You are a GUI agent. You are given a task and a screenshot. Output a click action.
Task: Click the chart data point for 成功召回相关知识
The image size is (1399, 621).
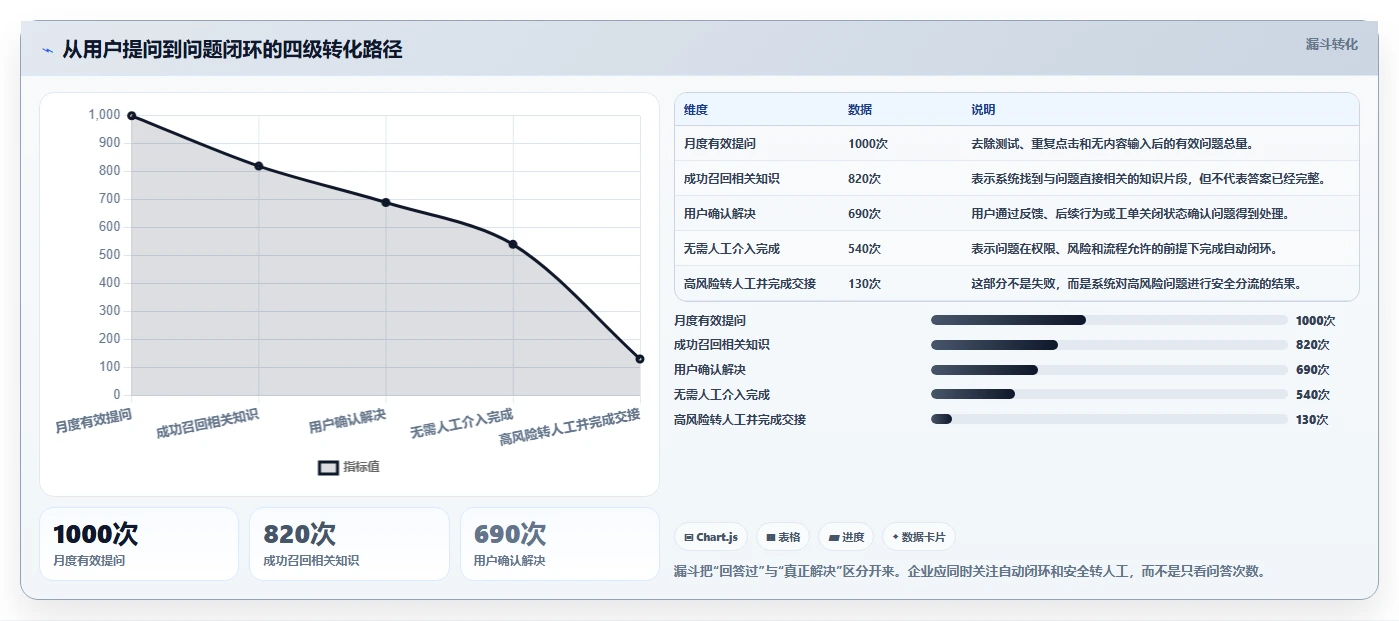[259, 166]
